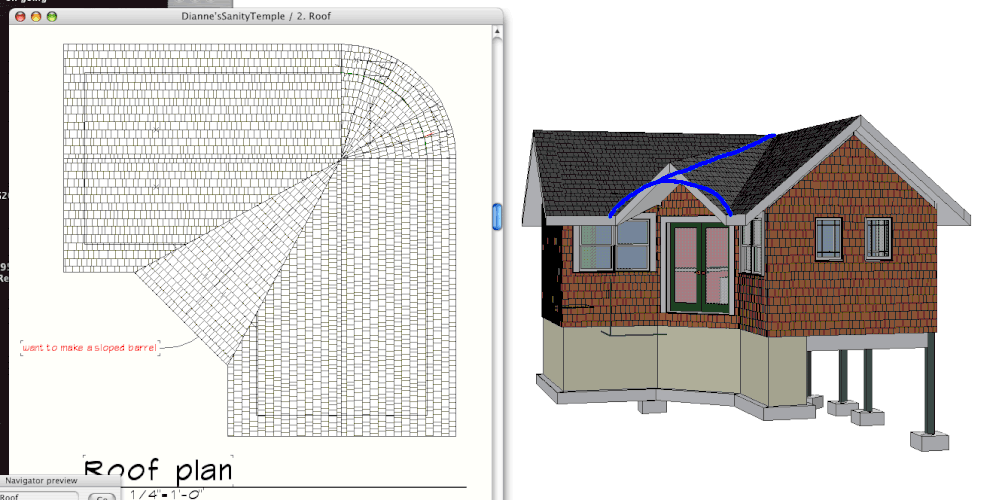This screenshot has width=999, height=500.
Task: Click the green zoom window button
Action: 52,17
